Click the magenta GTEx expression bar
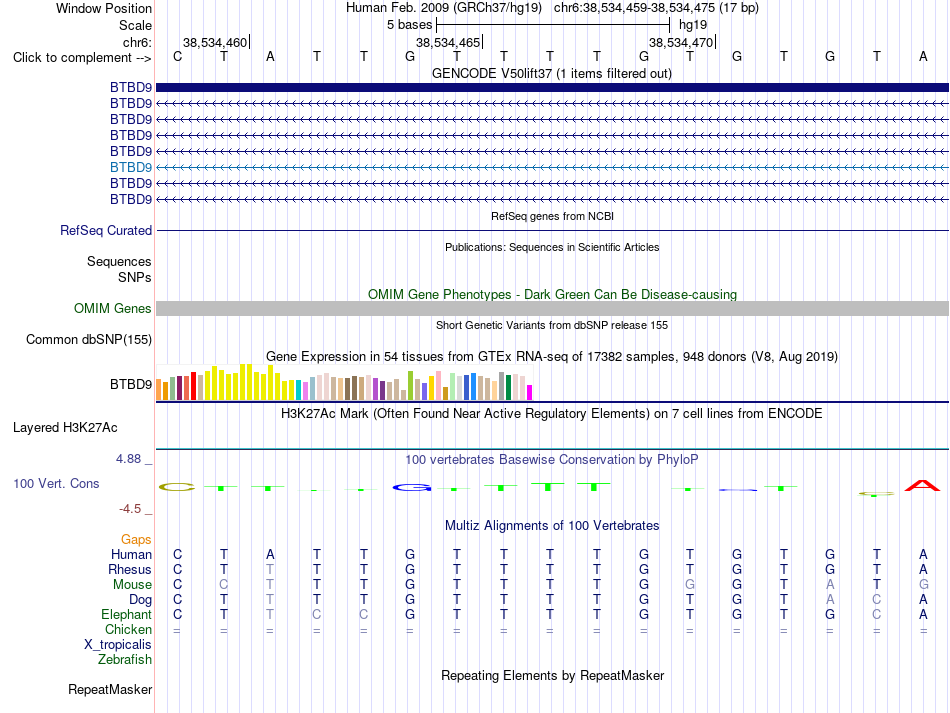 (529, 393)
